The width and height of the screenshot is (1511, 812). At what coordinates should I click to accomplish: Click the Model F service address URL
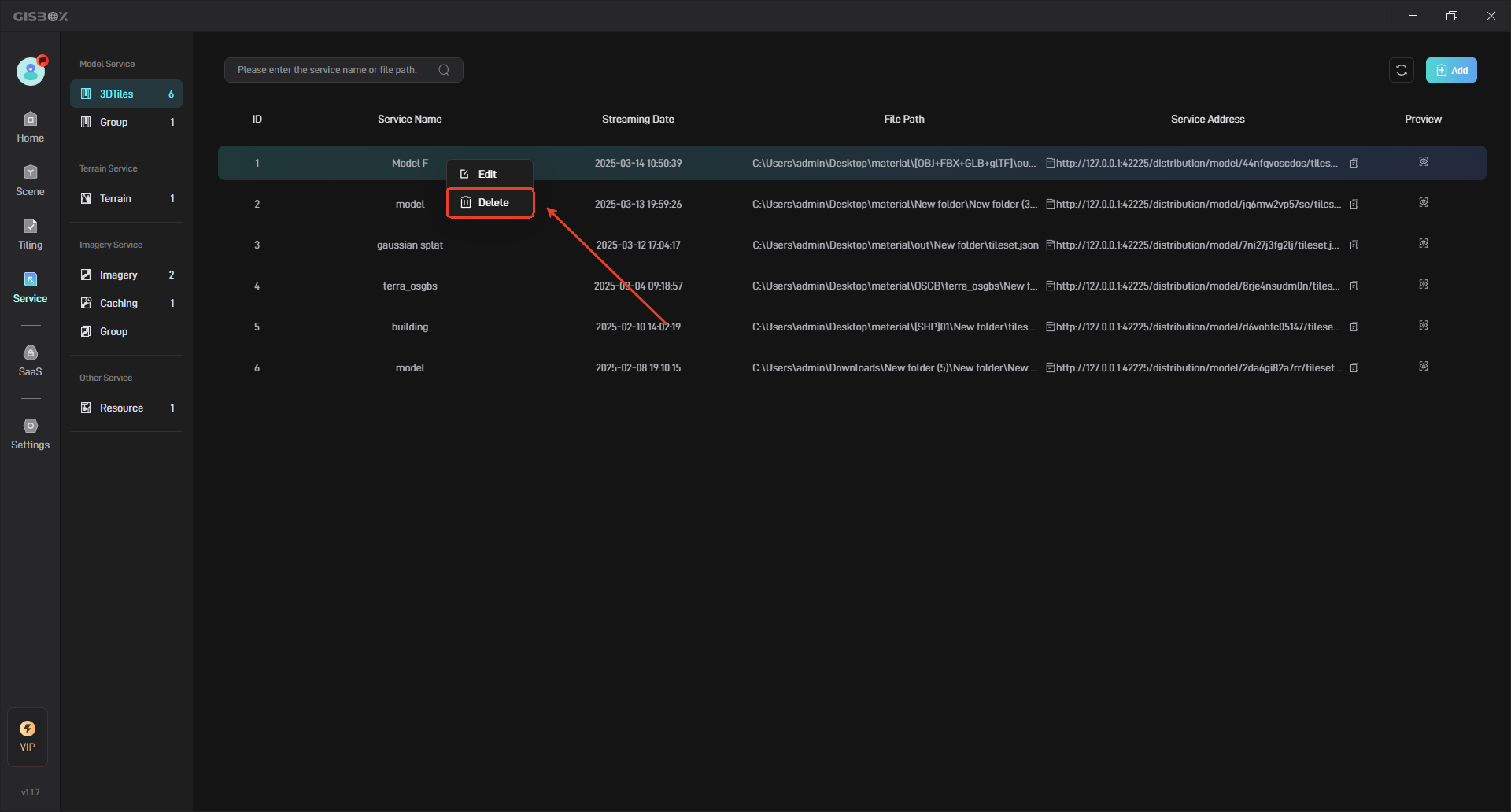1196,163
